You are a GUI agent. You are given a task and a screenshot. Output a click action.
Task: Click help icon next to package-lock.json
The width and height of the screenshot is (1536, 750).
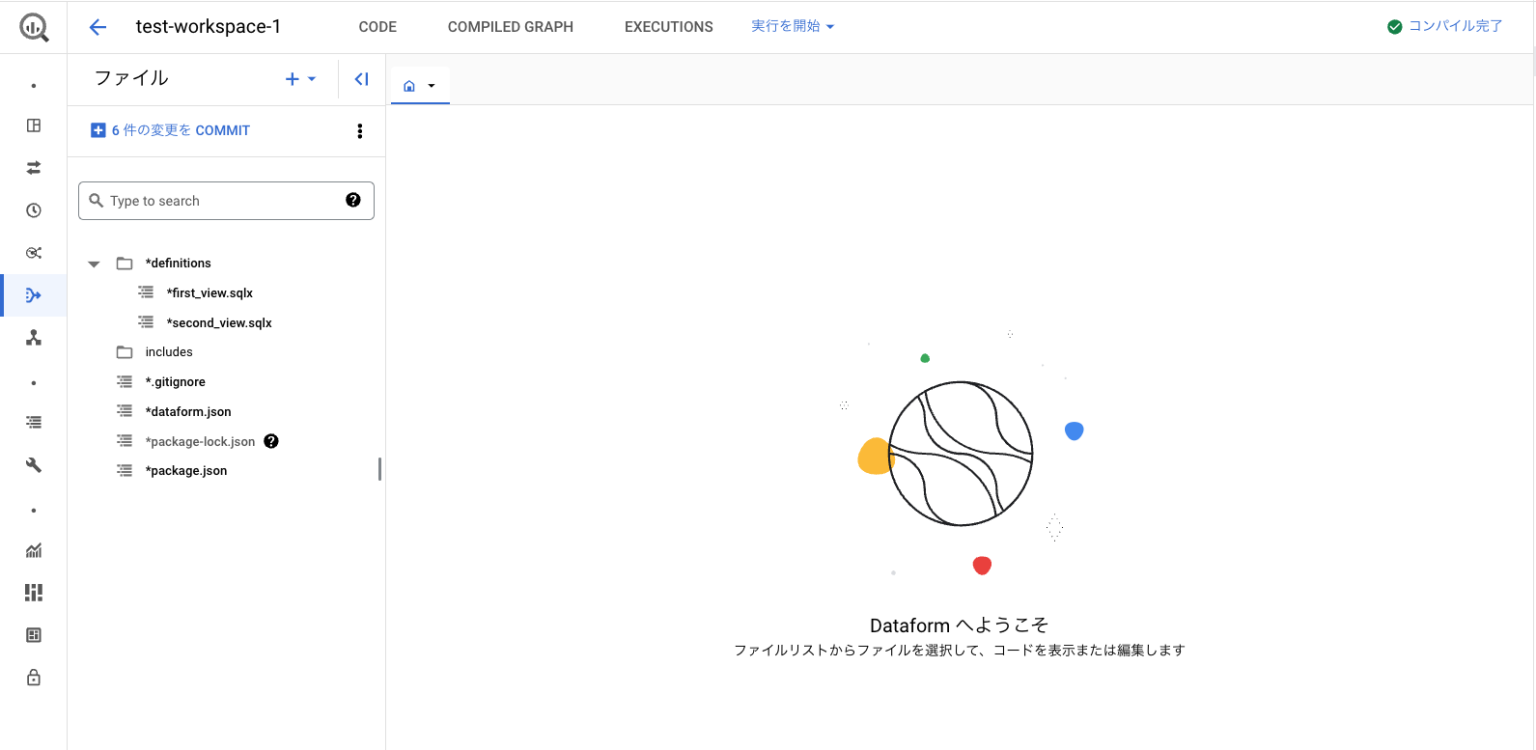click(x=271, y=441)
